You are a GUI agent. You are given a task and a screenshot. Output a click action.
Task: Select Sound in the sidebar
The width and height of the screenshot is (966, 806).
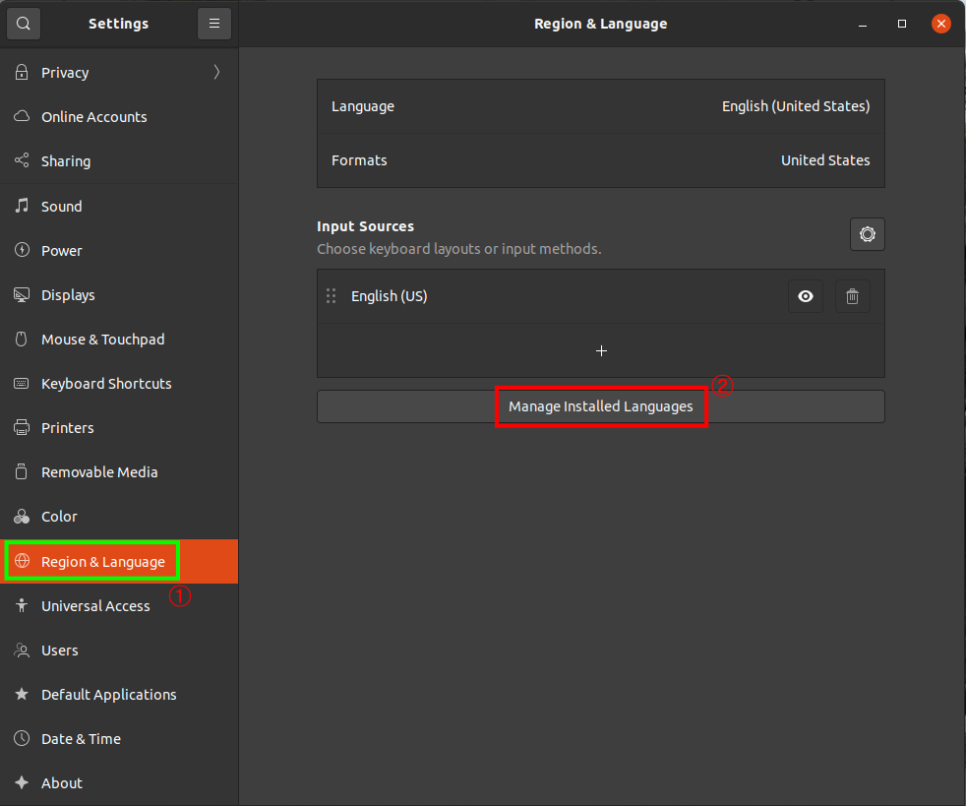click(x=119, y=206)
